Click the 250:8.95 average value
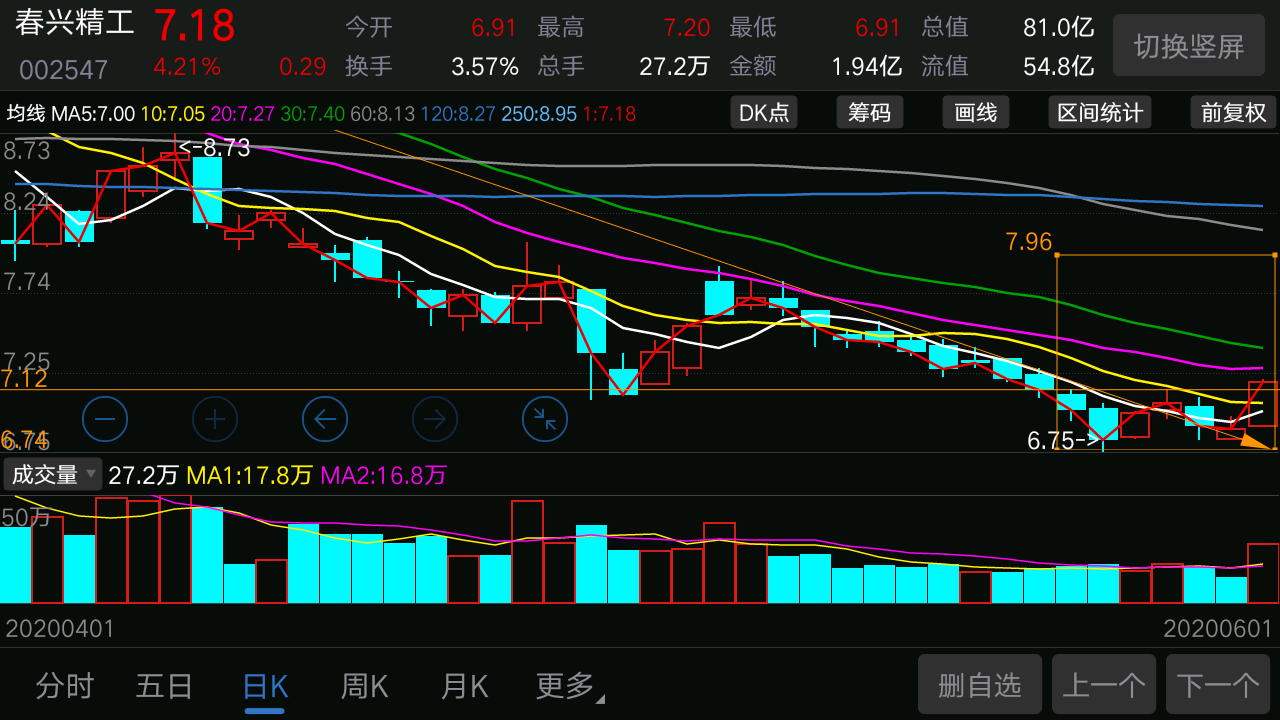The height and width of the screenshot is (720, 1280). point(539,114)
